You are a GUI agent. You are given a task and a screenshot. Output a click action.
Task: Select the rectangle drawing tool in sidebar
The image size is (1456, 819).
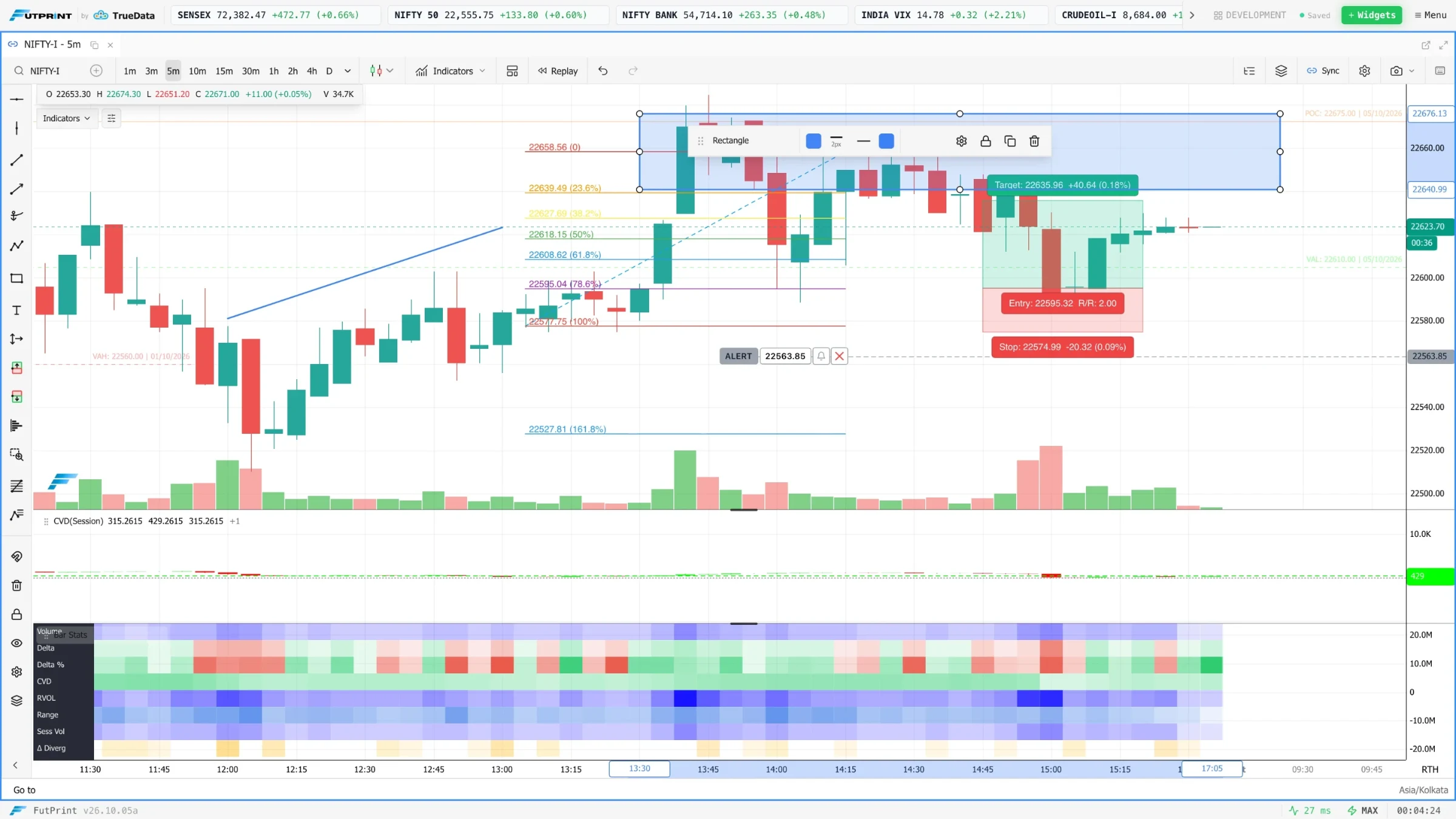pyautogui.click(x=16, y=278)
